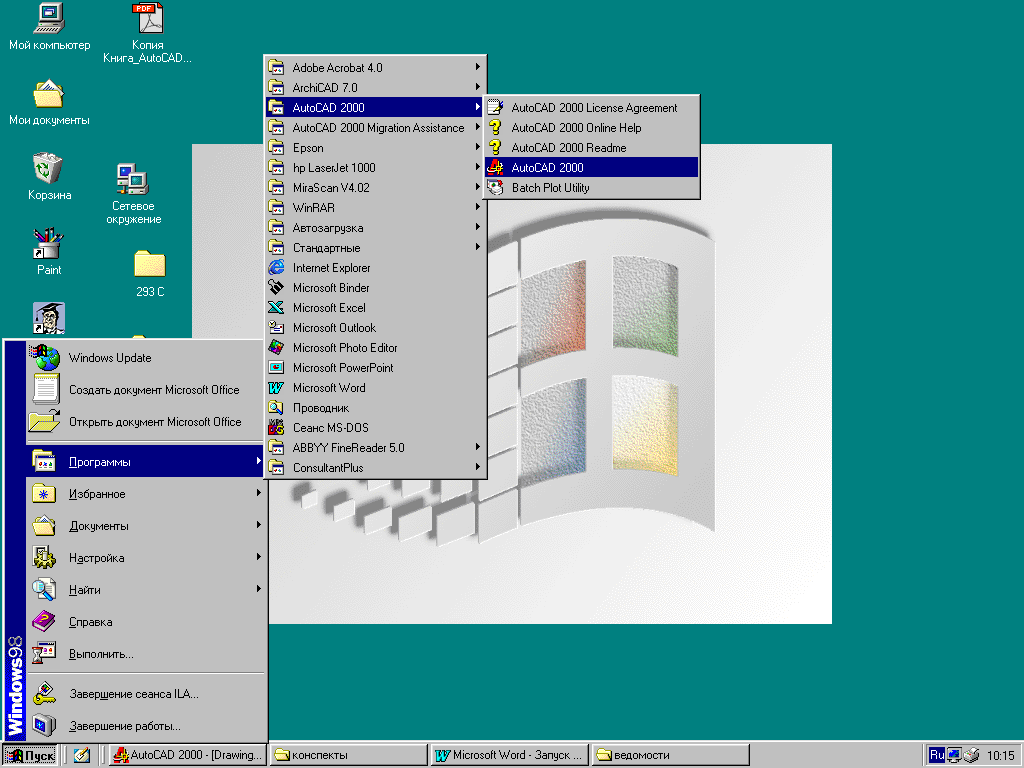The width and height of the screenshot is (1024, 768).
Task: Click quick launch icon beside Пуск
Action: tap(82, 755)
